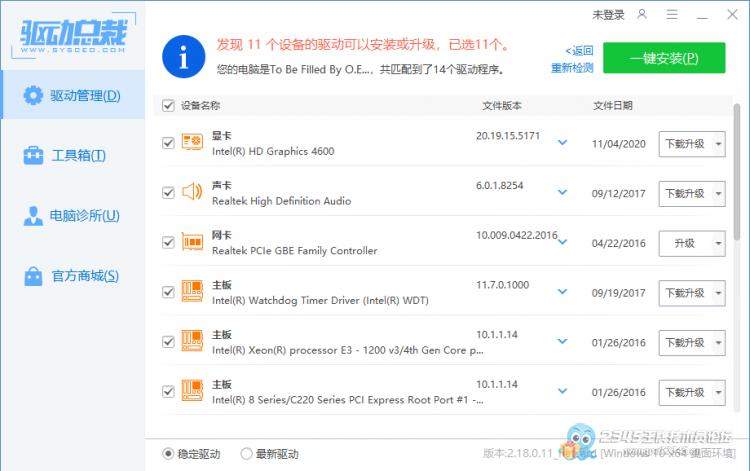Click the date 04/22/2016
Viewport: 750px width, 471px height.
coord(618,243)
